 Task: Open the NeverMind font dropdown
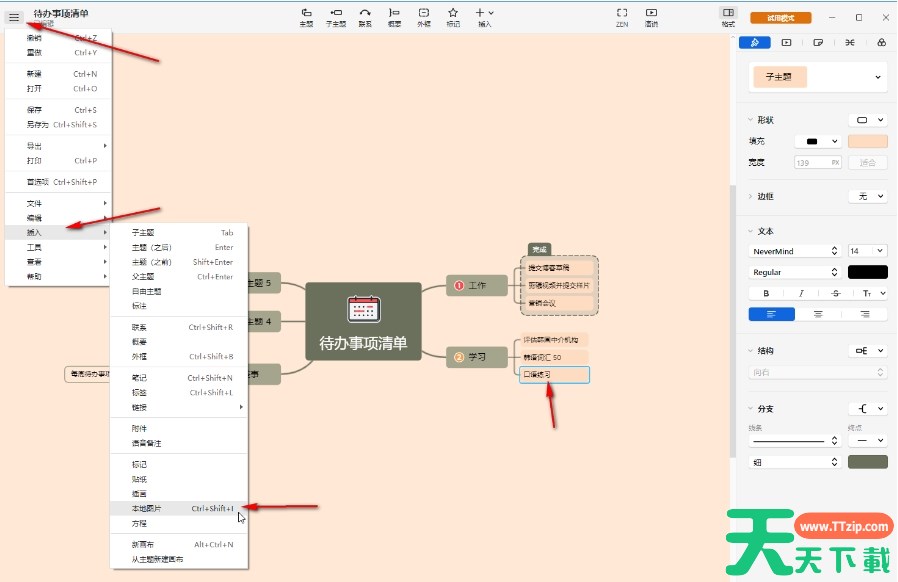point(795,251)
